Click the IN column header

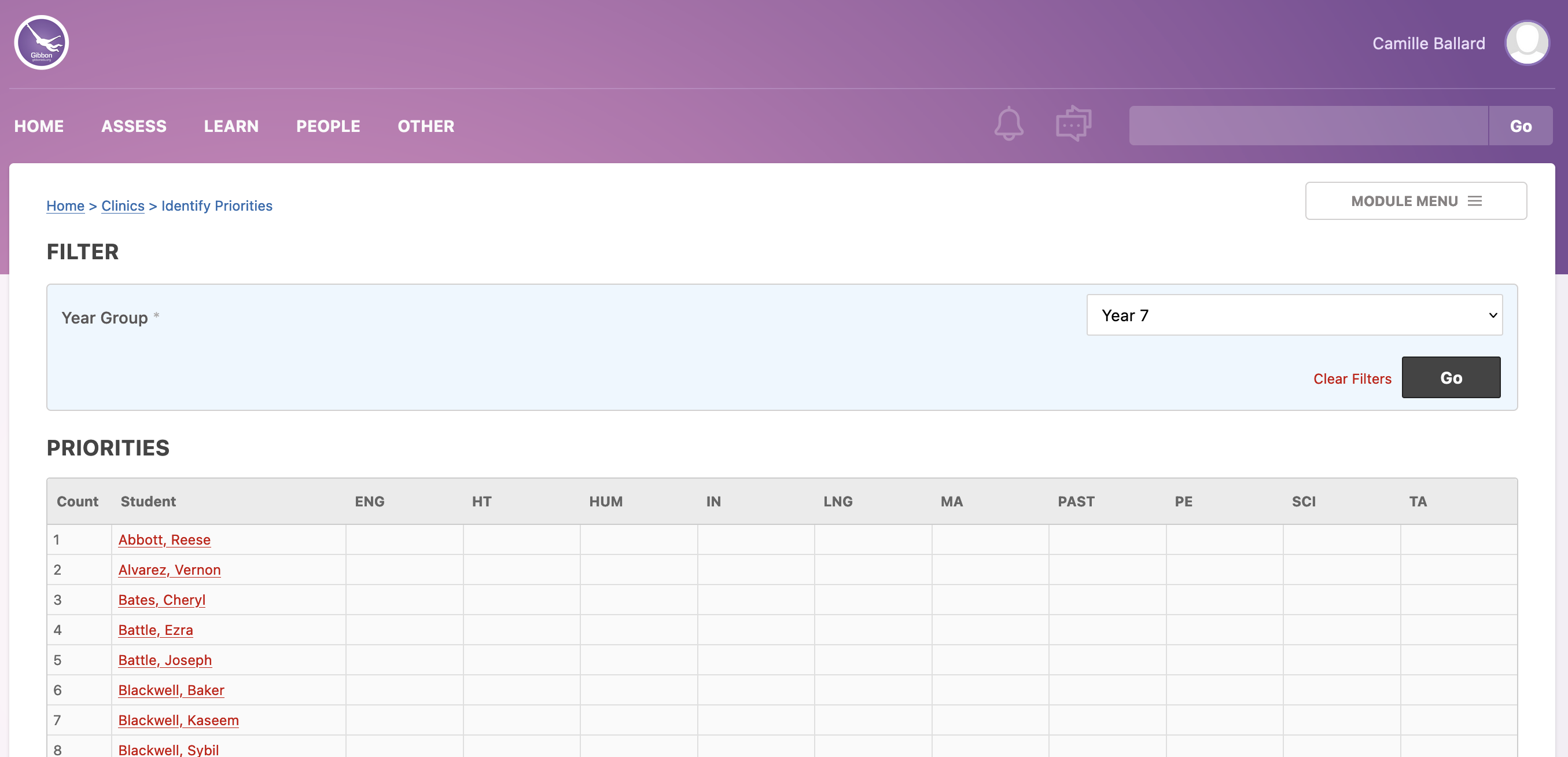[713, 501]
